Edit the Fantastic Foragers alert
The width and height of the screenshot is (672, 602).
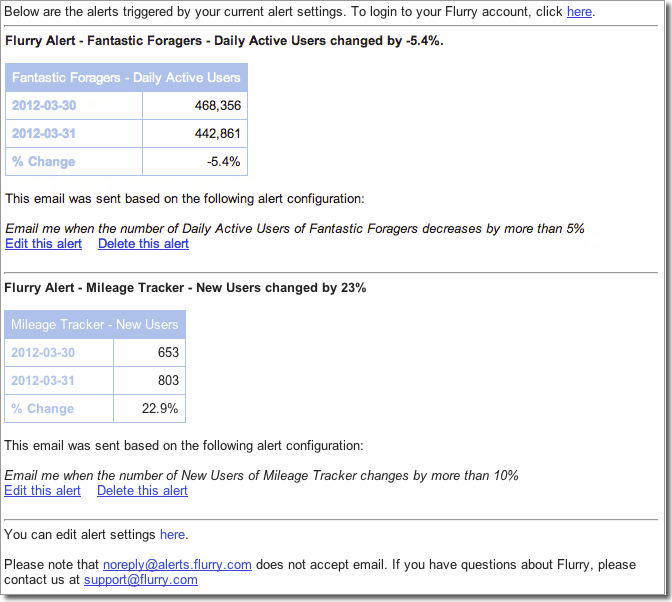pos(43,244)
